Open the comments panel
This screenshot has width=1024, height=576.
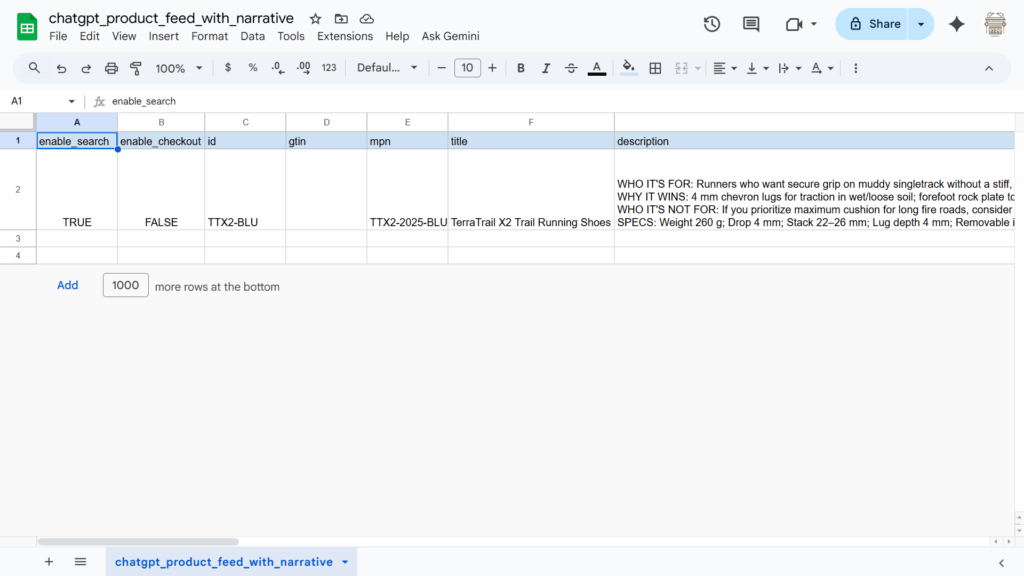click(750, 23)
